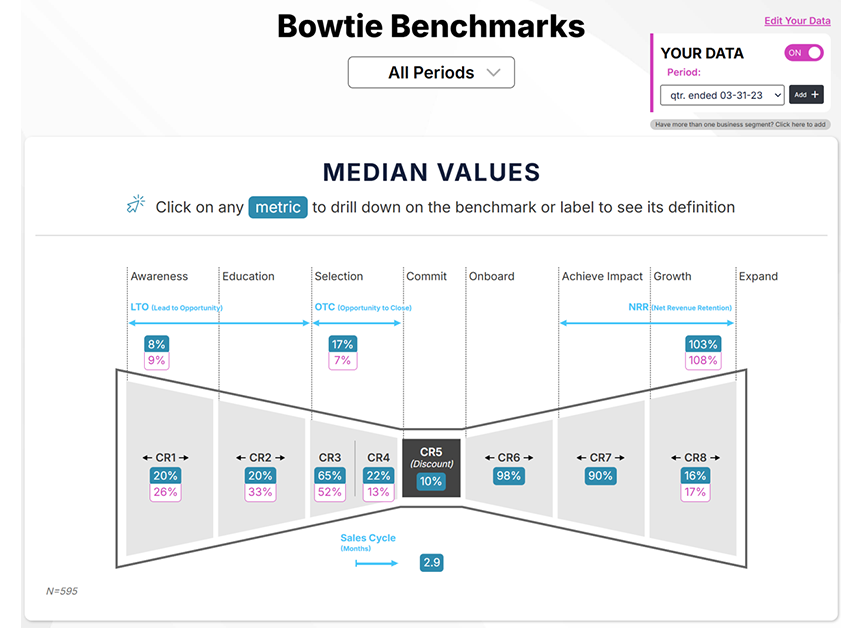Click the OTC 17% benchmark value
The width and height of the screenshot is (862, 628).
[x=342, y=344]
